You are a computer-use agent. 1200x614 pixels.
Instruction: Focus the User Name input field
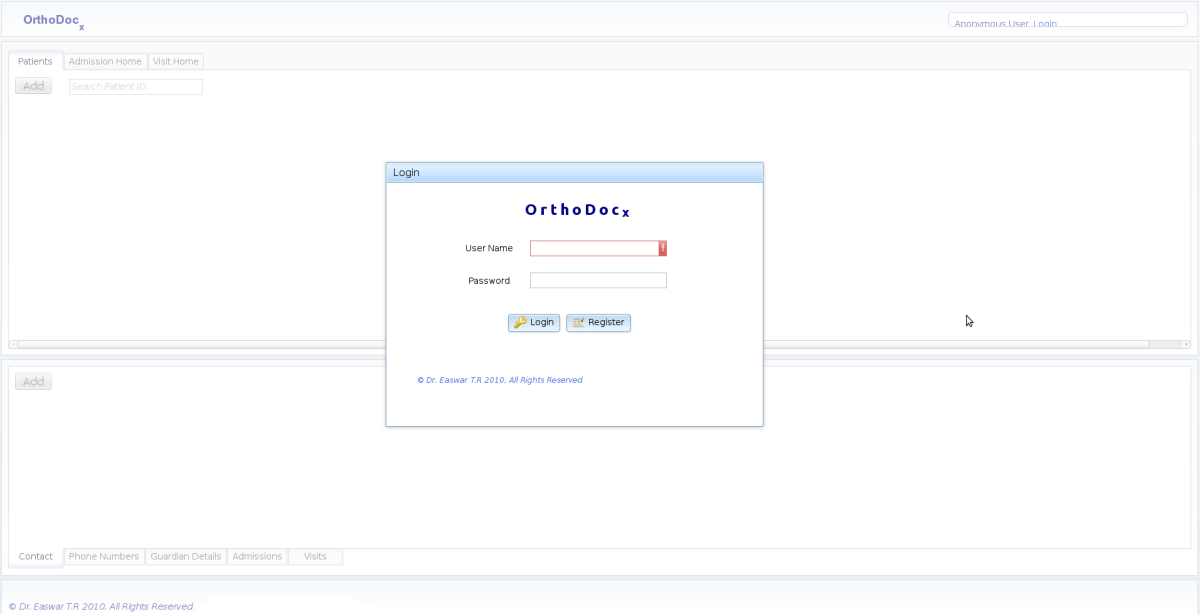tap(594, 249)
